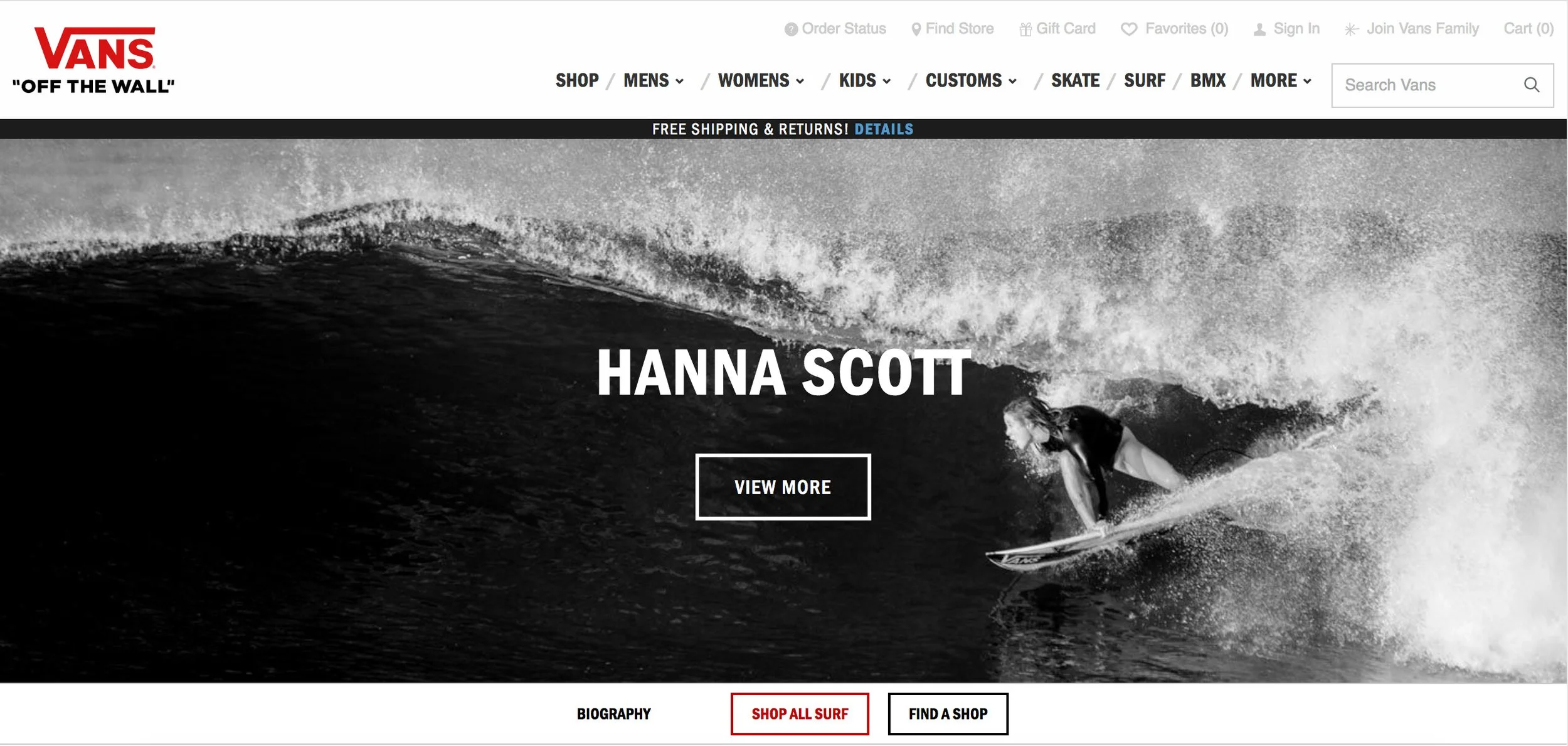Click the Favorites heart icon
Screen dimensions: 1568x746
[1129, 29]
